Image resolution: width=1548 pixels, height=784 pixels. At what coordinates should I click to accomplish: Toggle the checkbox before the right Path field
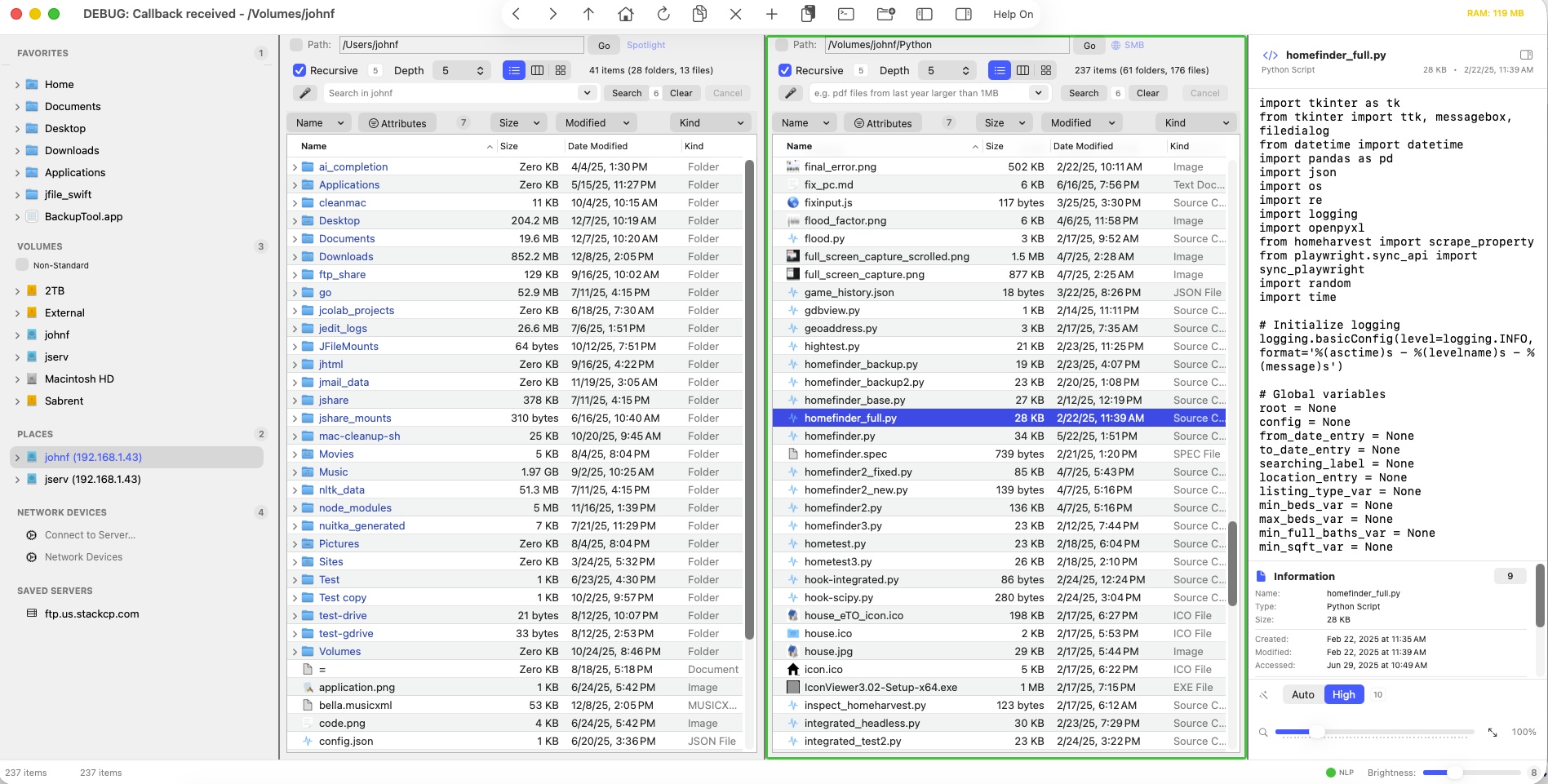782,45
